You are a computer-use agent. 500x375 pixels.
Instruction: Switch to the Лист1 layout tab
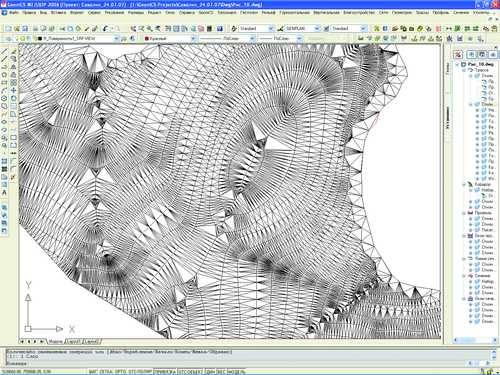click(73, 342)
